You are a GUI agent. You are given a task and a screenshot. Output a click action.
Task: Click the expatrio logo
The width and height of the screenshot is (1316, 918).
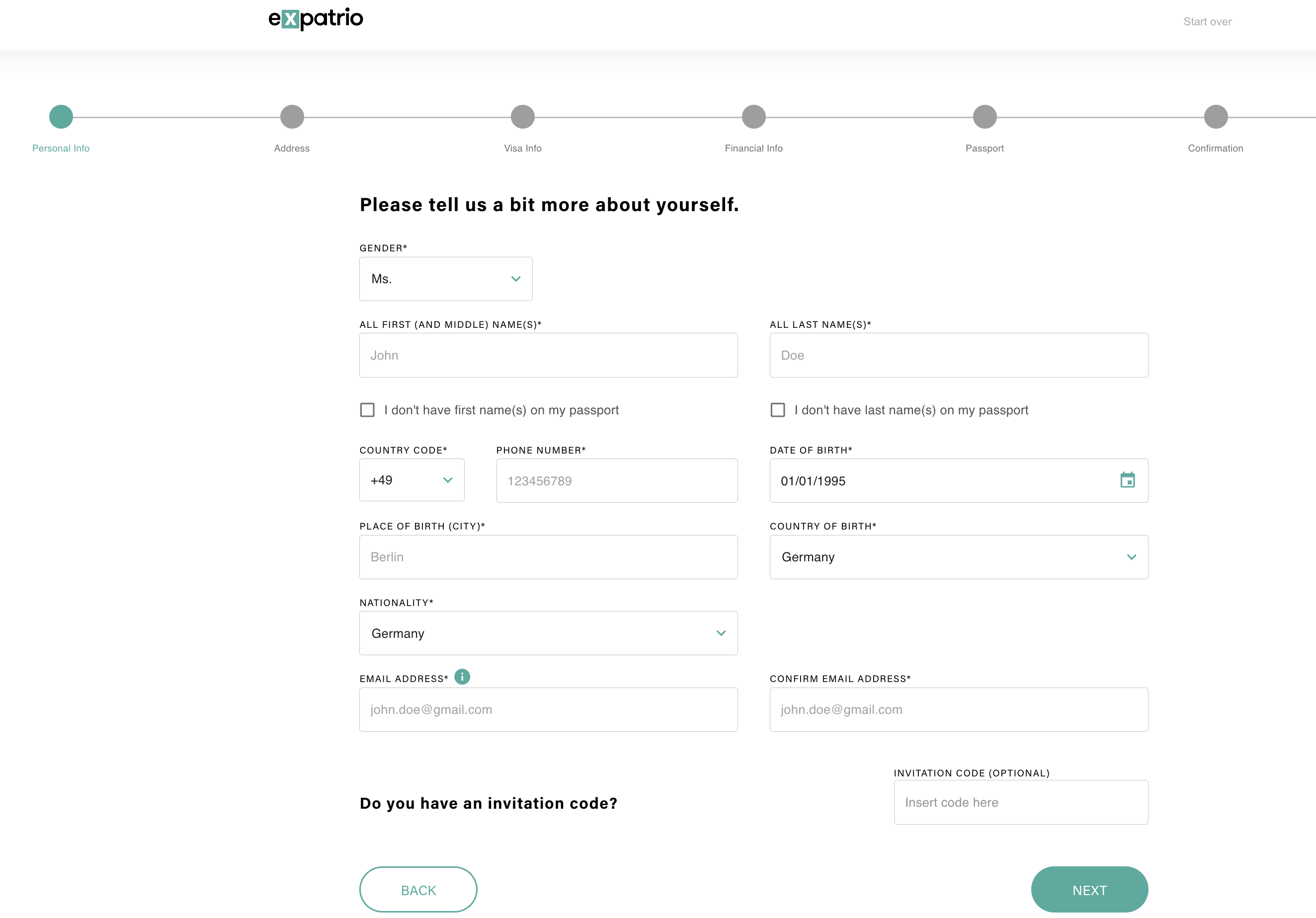[x=315, y=19]
